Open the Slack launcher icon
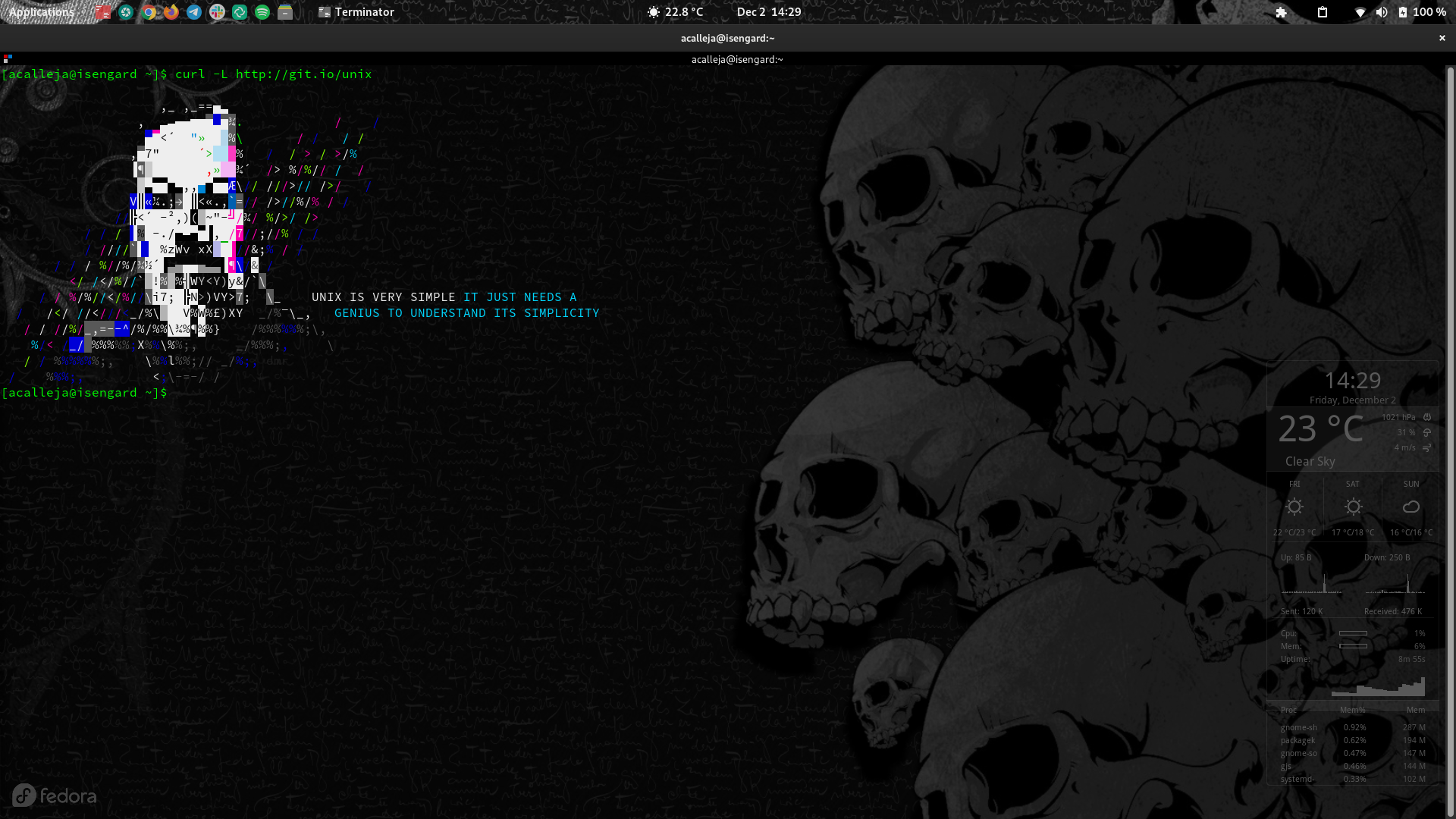 (217, 12)
